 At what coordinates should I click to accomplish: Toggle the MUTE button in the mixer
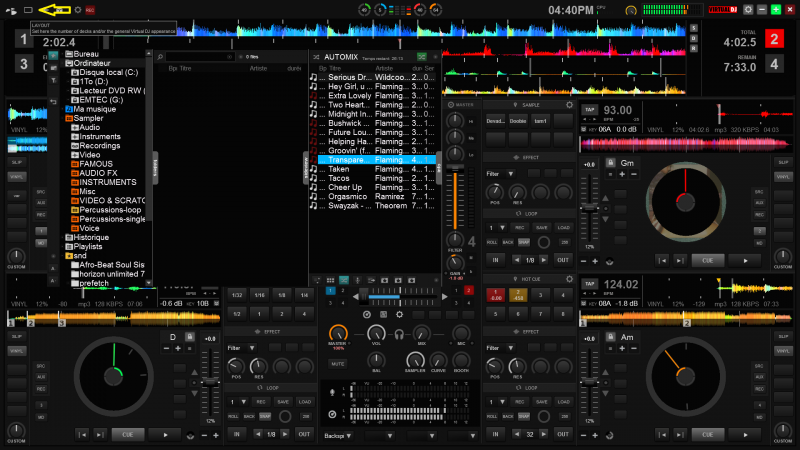tap(338, 364)
